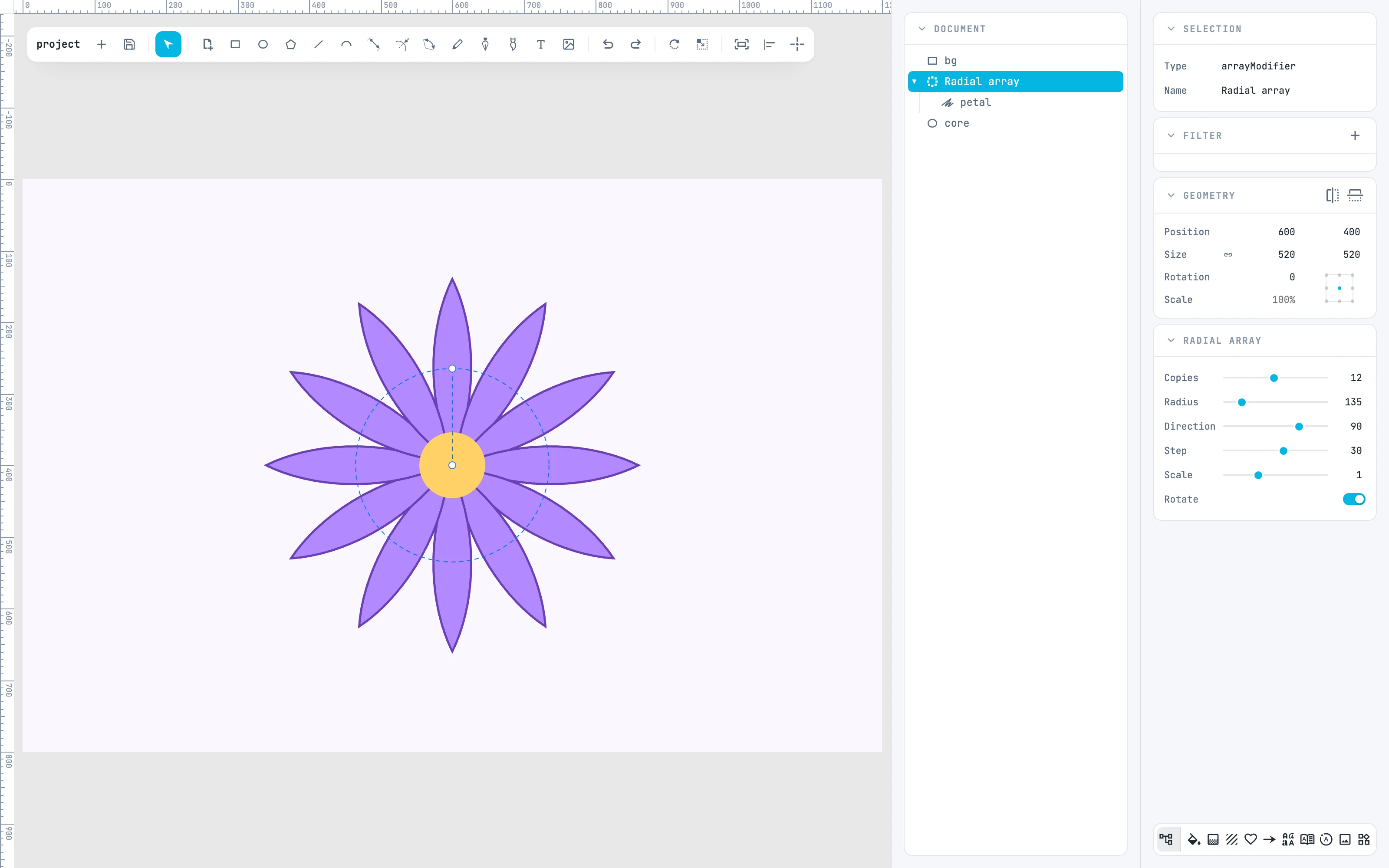The height and width of the screenshot is (868, 1389).
Task: Collapse the RADIAL ARRAY panel
Action: pos(1171,340)
